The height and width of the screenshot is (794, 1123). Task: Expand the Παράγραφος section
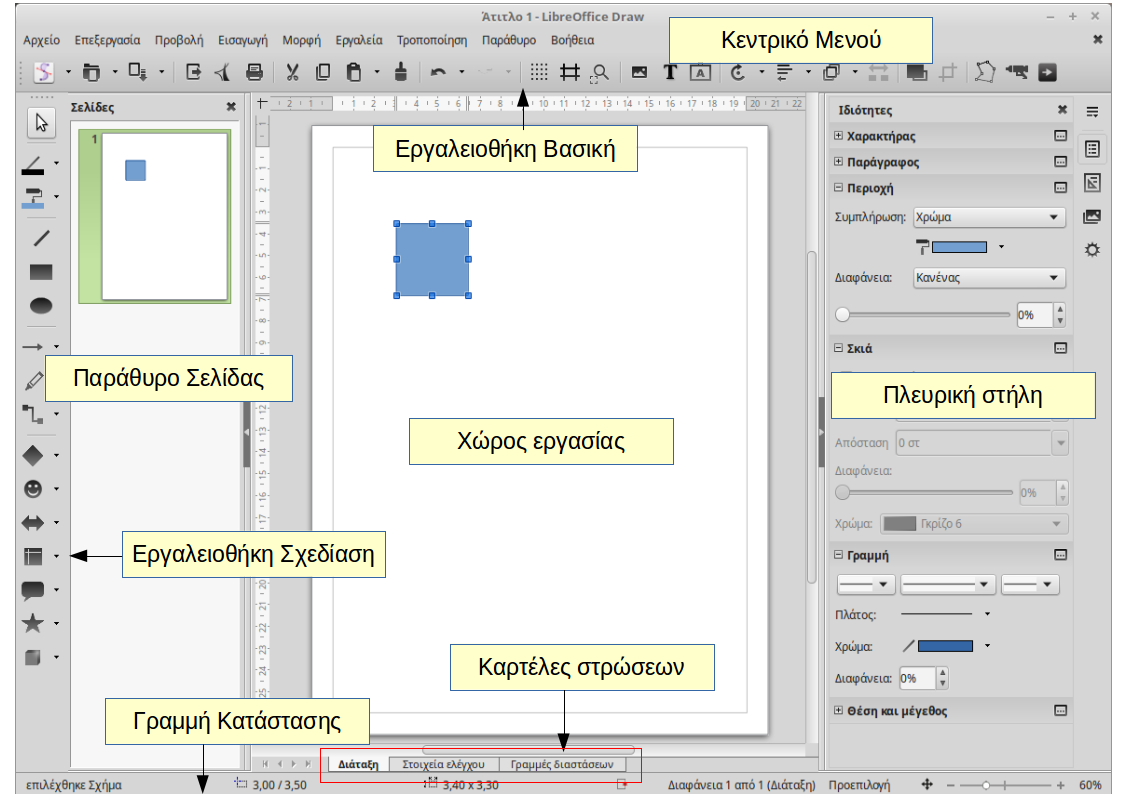click(x=839, y=162)
